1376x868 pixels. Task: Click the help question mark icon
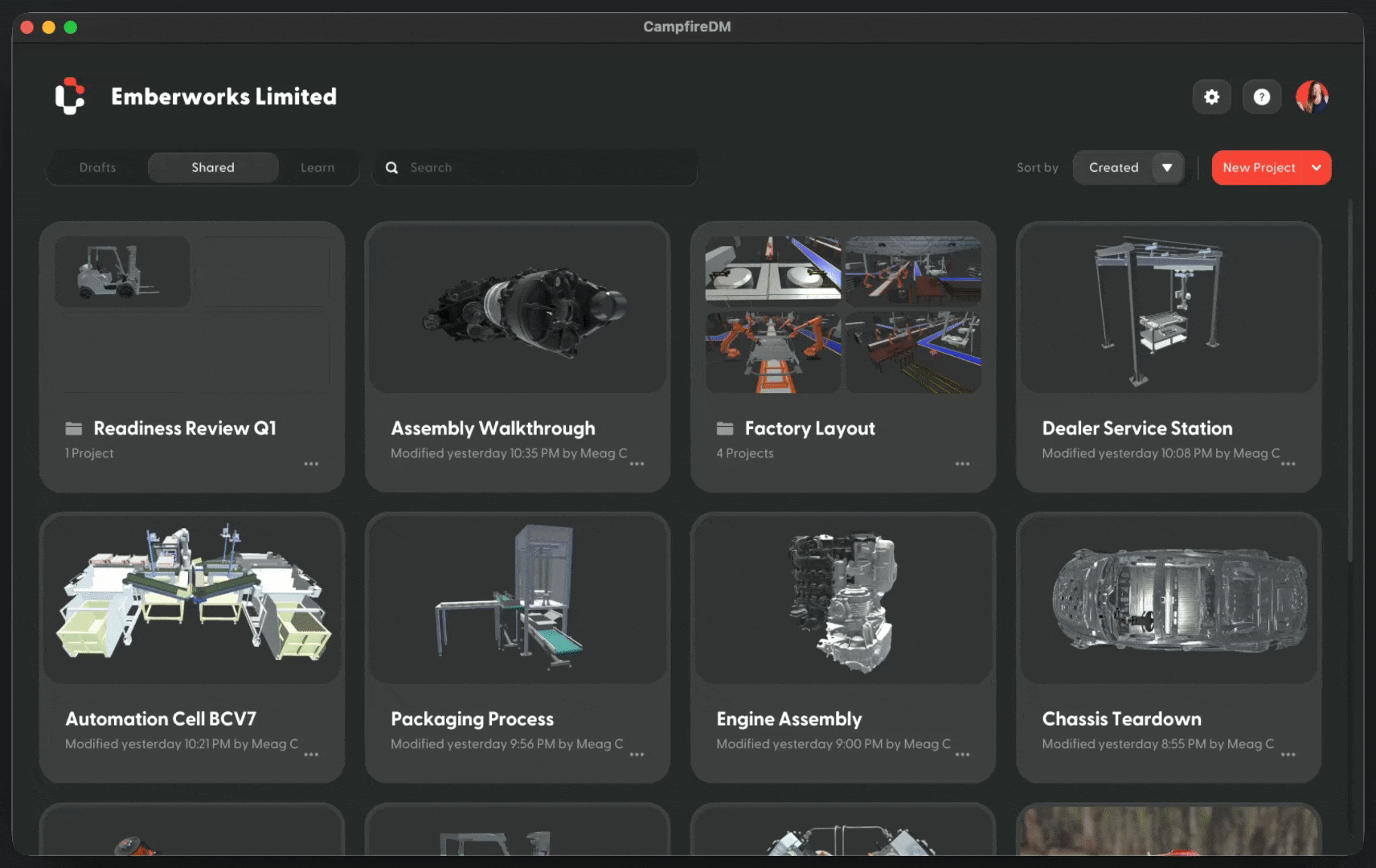[x=1261, y=97]
